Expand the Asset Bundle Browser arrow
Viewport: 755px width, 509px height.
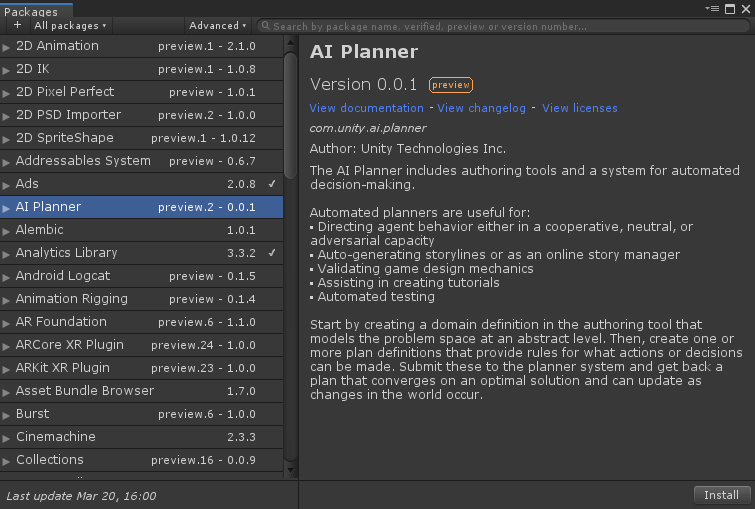coord(6,392)
